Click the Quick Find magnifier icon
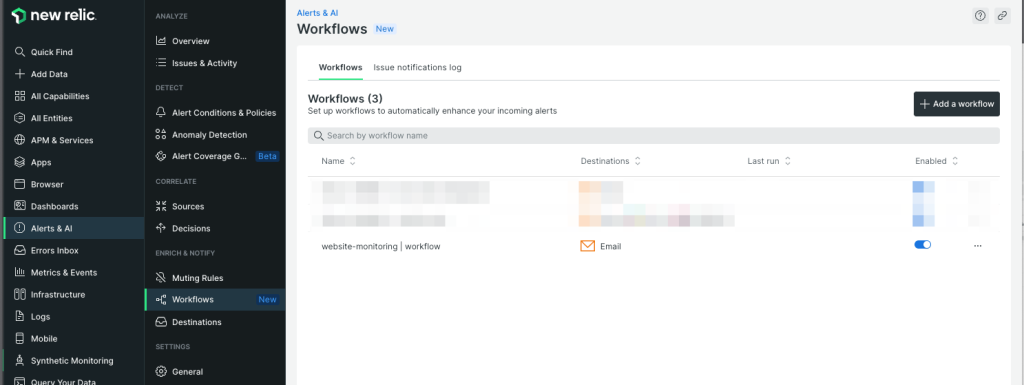The width and height of the screenshot is (1024, 385). [20, 52]
